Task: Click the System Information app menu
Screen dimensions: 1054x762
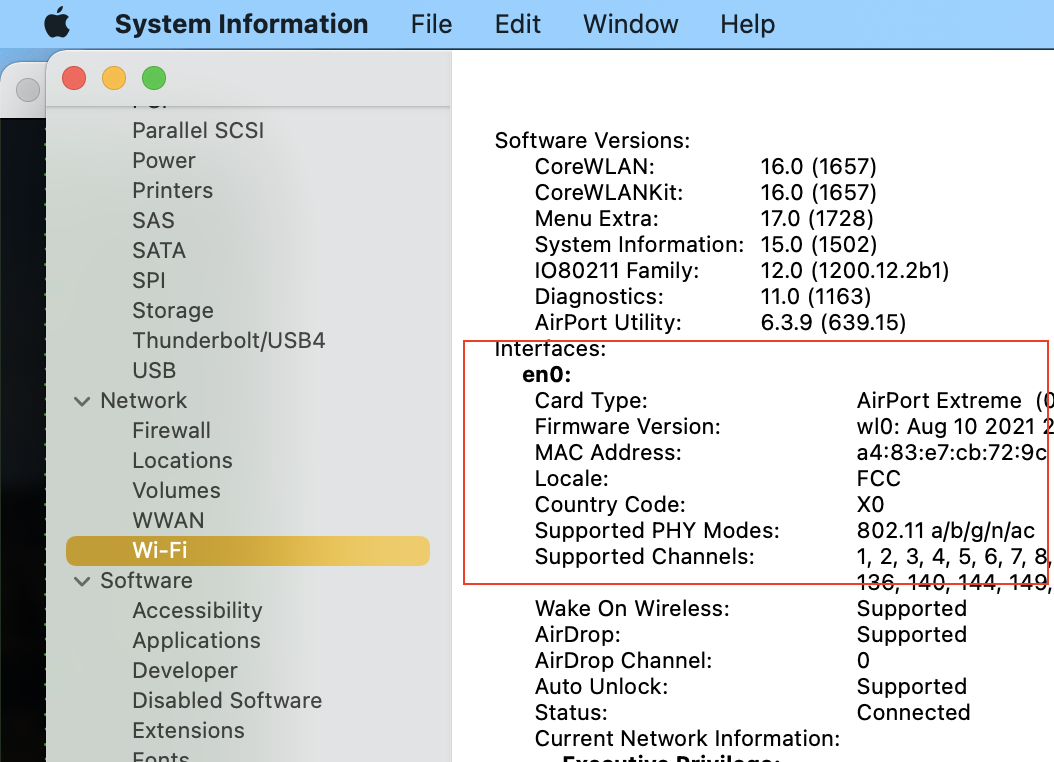Action: coord(241,24)
